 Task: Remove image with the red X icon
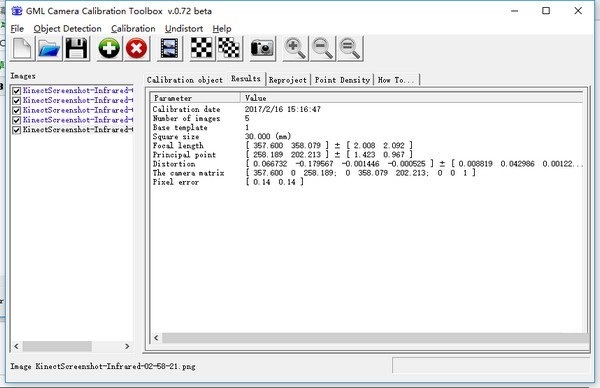[137, 49]
